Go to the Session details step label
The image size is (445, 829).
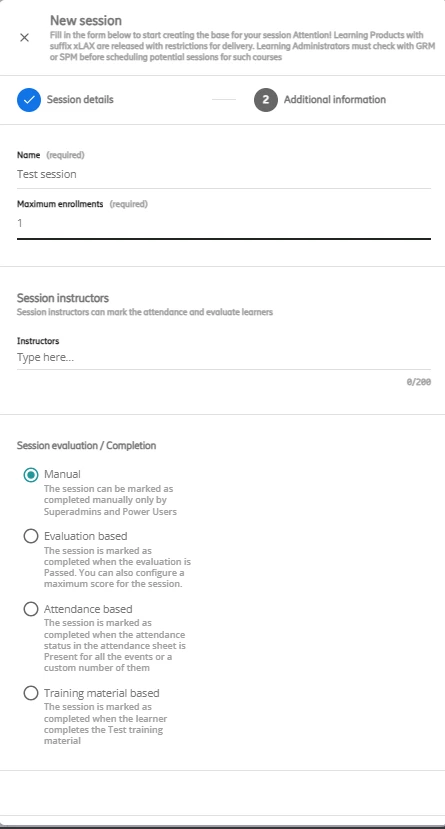(80, 99)
